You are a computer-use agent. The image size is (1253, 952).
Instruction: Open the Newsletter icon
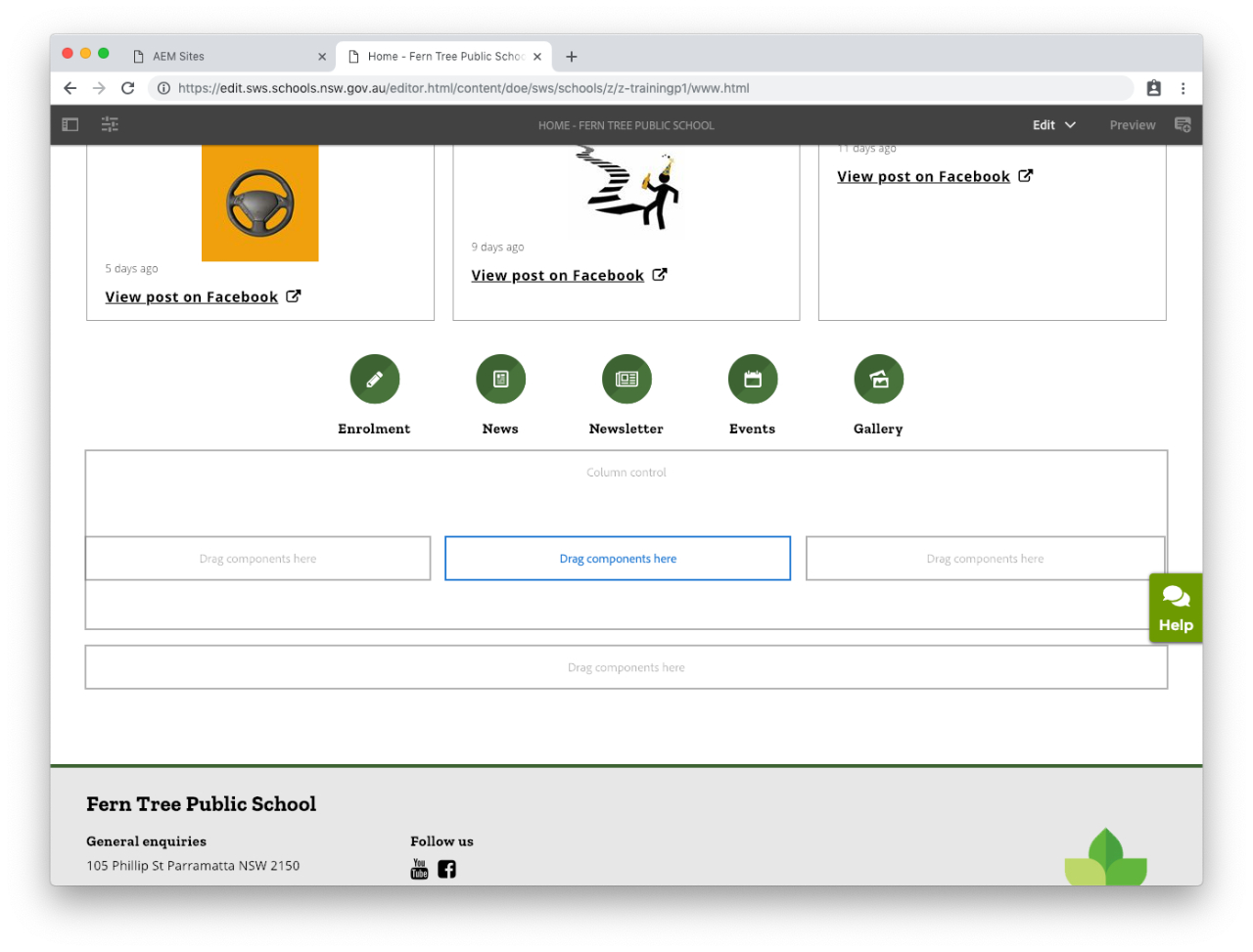[626, 379]
